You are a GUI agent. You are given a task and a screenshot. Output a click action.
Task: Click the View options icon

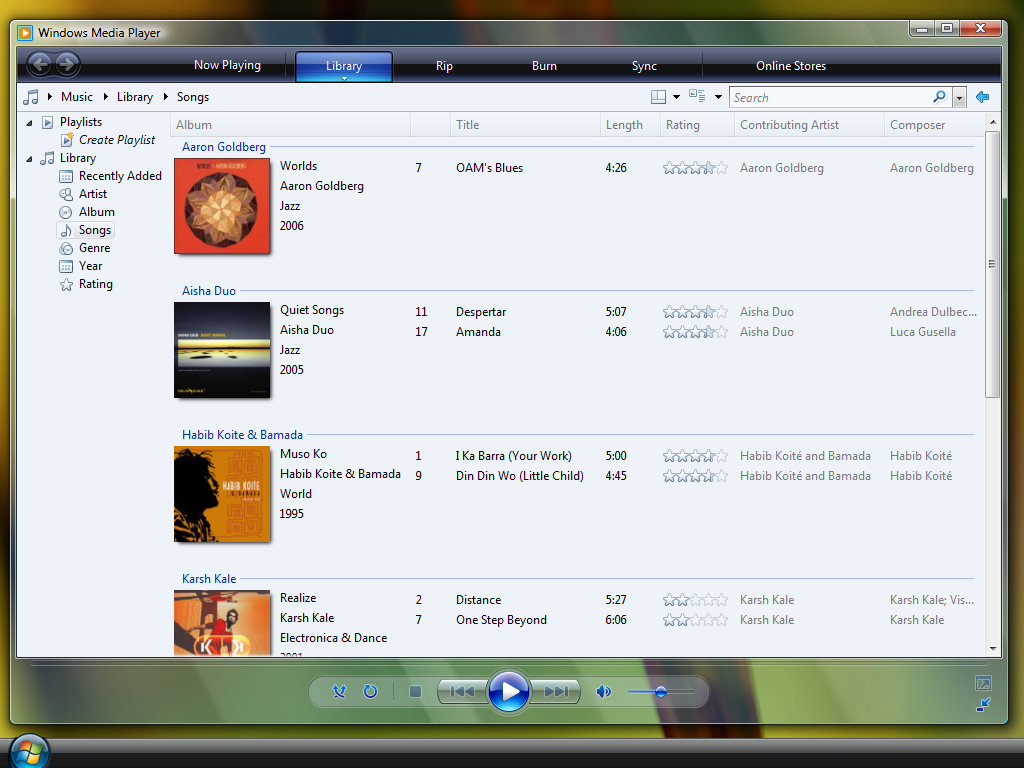point(697,97)
